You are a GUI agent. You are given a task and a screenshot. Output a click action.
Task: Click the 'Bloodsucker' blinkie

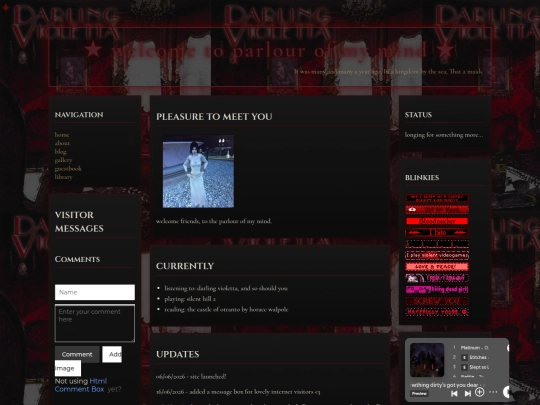437,221
